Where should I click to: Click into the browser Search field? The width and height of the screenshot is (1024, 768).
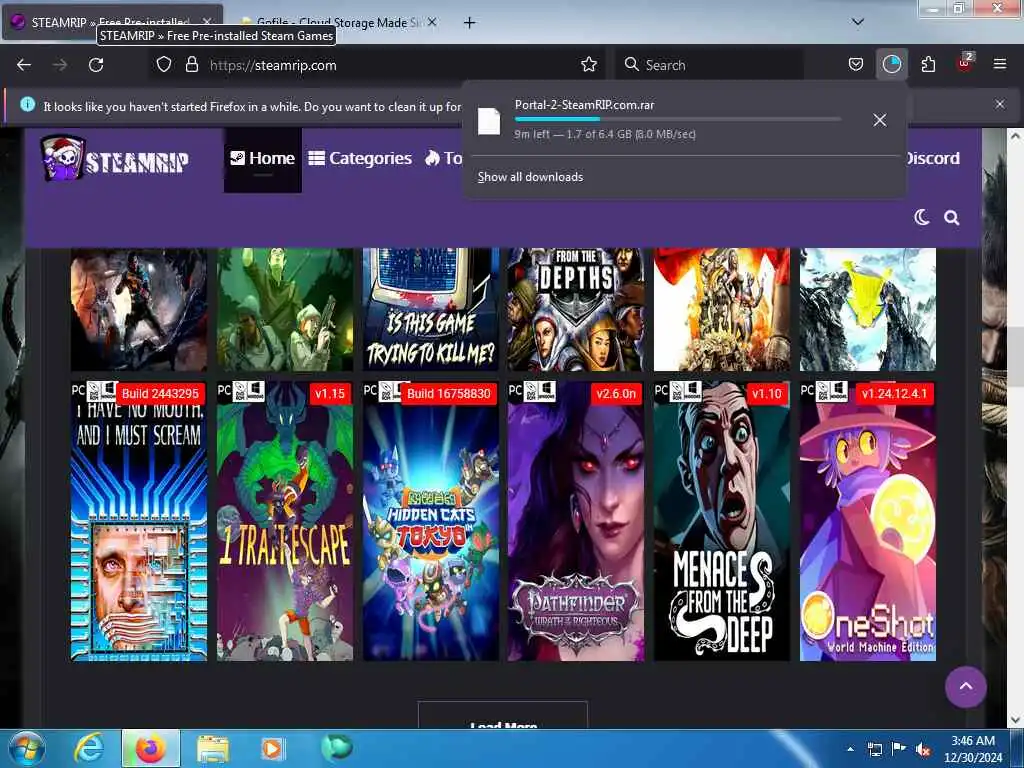[709, 65]
